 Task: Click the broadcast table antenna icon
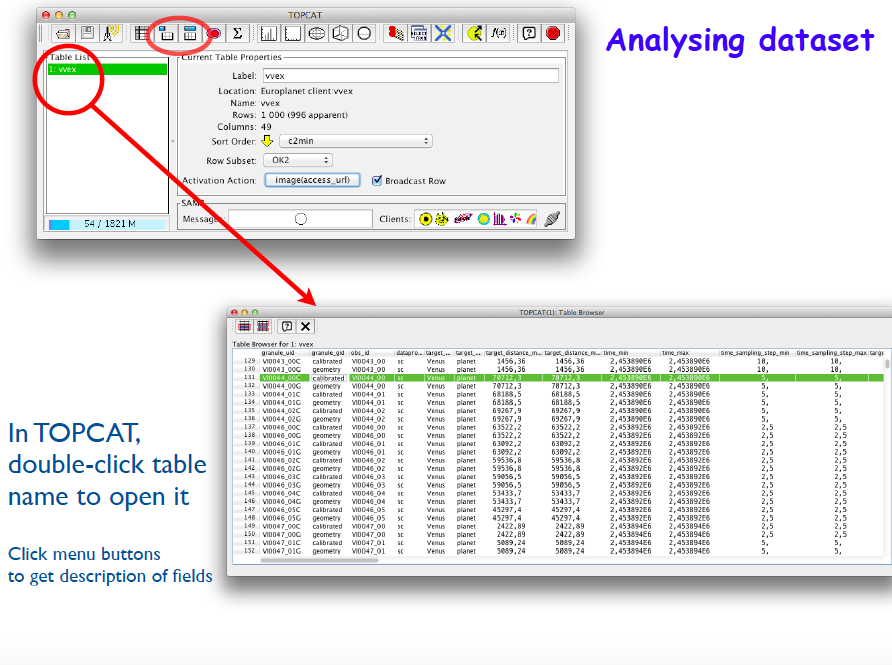tap(111, 34)
